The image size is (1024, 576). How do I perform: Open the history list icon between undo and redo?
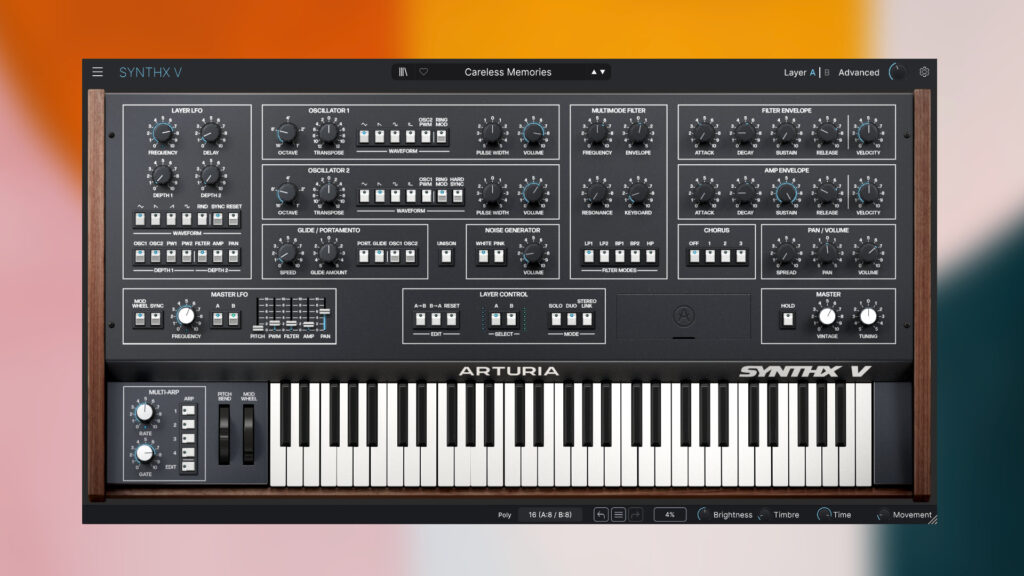click(619, 514)
